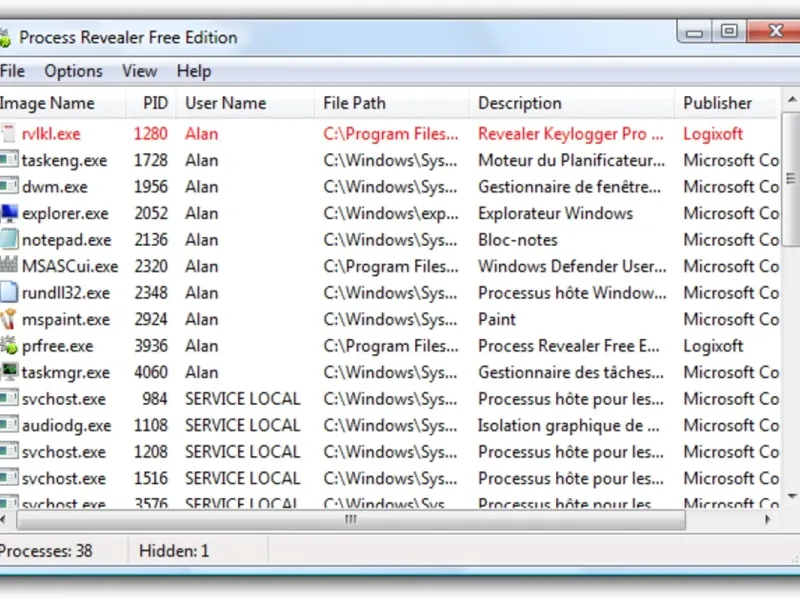800x600 pixels.
Task: Sort by Image Name column header
Action: pos(62,103)
